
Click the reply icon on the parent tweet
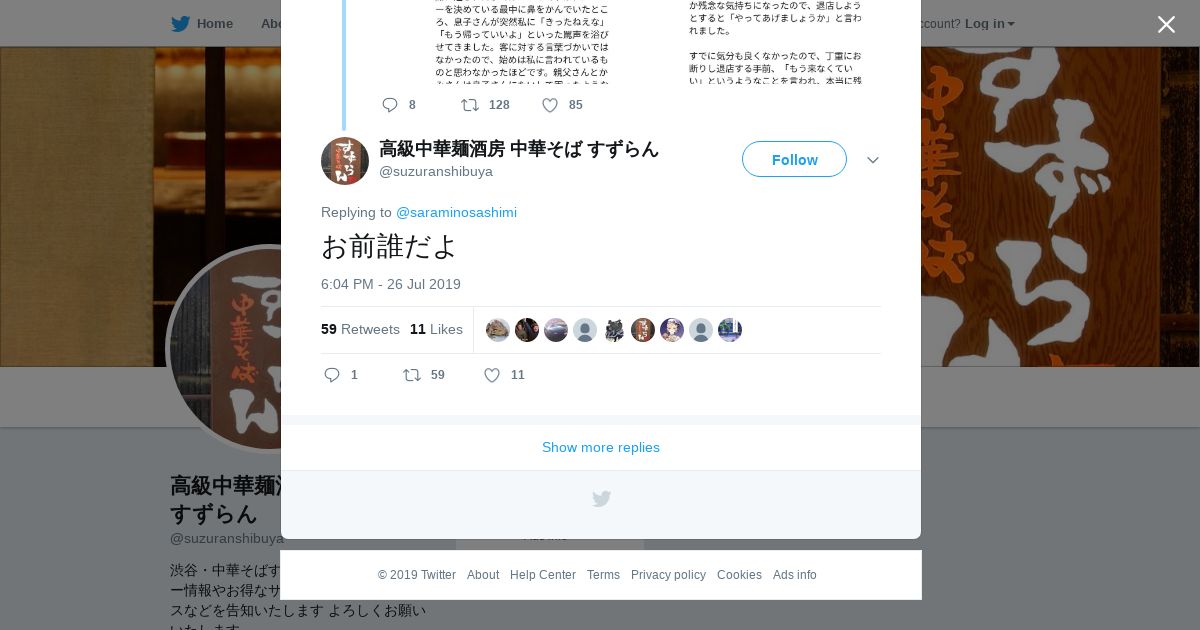coord(390,105)
